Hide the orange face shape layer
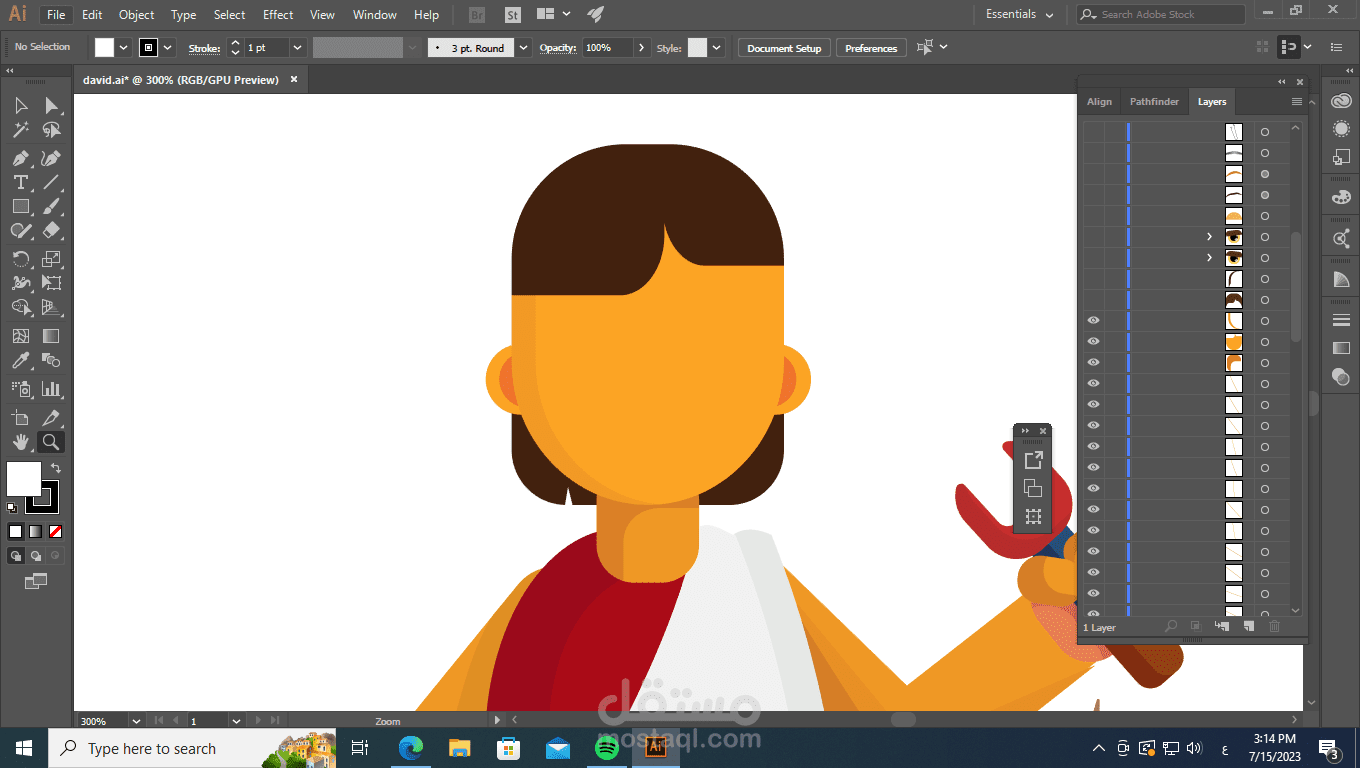 point(1093,342)
